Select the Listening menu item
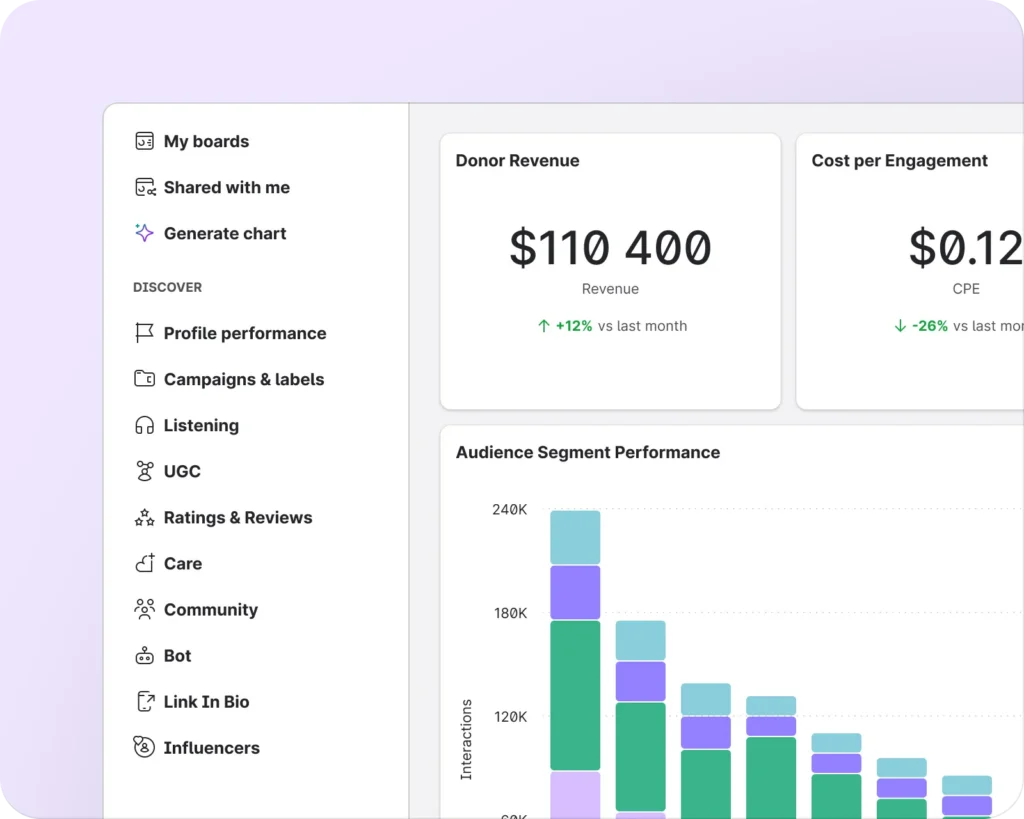The height and width of the screenshot is (819, 1024). point(201,425)
